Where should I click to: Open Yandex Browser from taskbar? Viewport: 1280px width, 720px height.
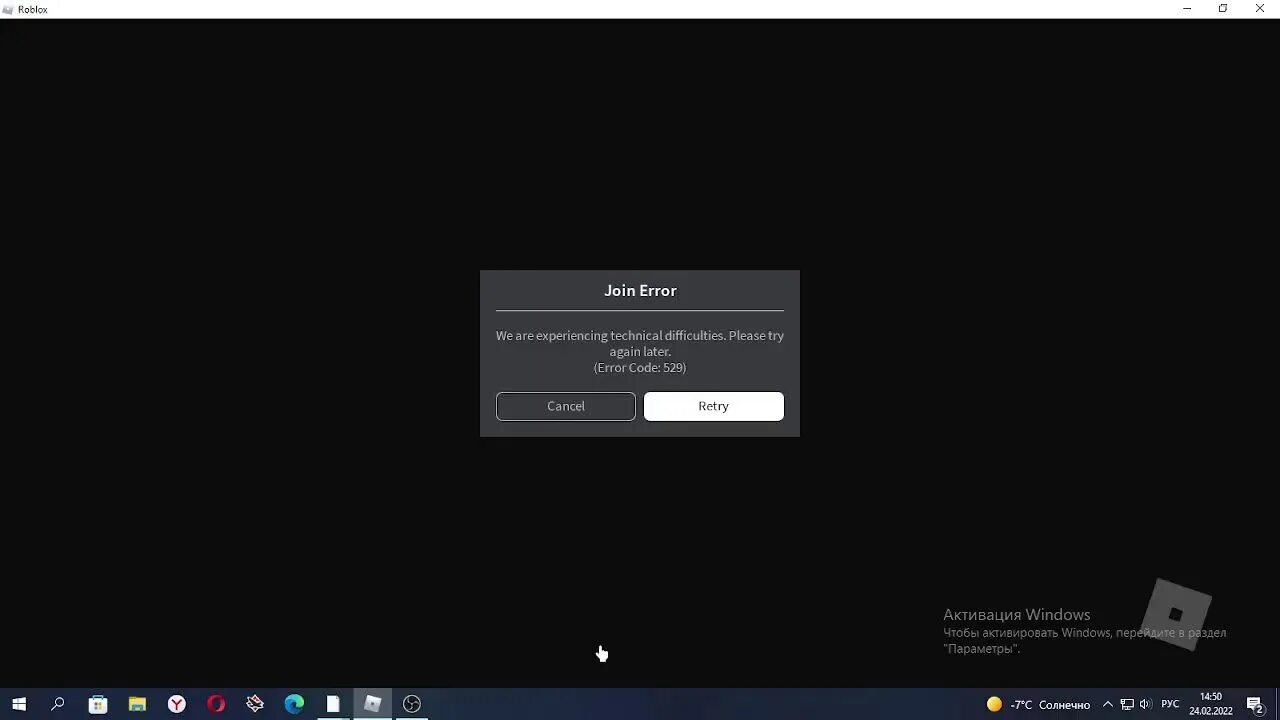click(x=176, y=704)
